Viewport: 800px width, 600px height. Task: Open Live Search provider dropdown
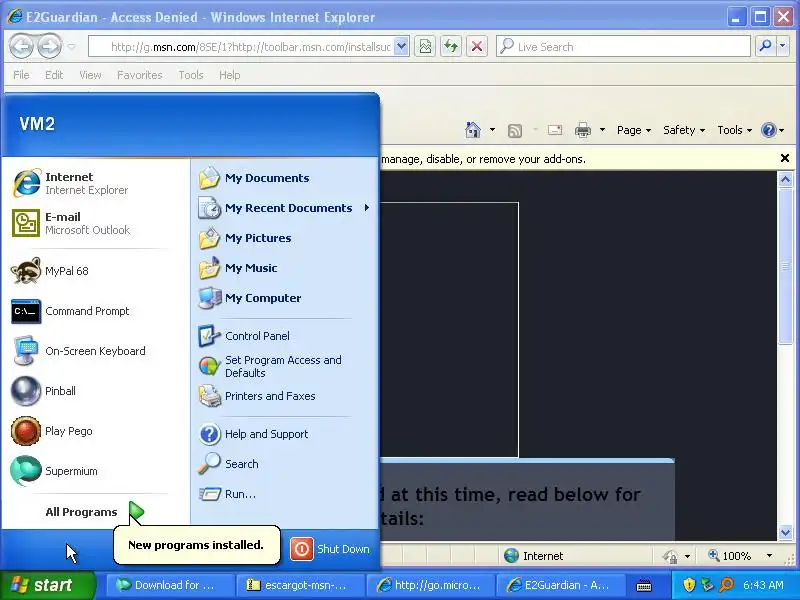pos(783,46)
